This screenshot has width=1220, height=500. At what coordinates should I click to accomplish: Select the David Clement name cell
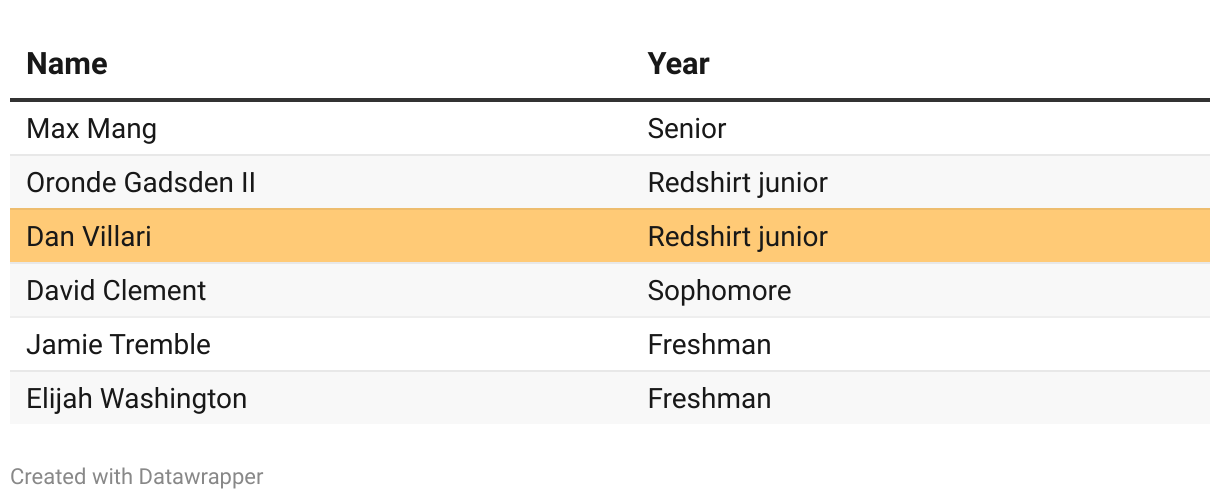pos(116,291)
